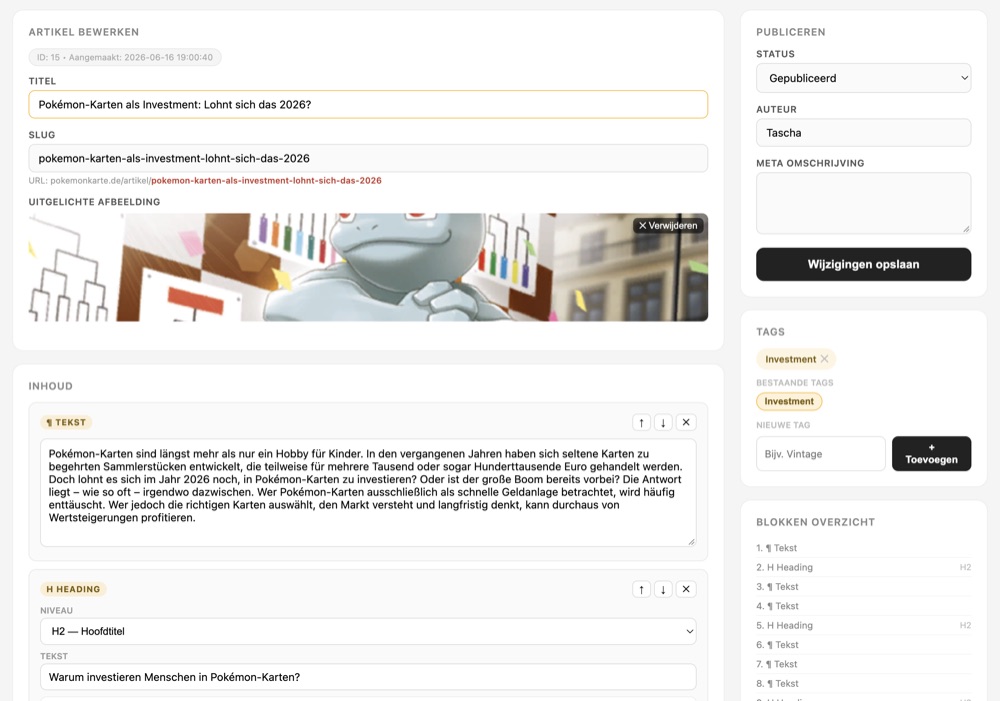Select existing tag Investment under Bestaande Tags
Image resolution: width=1000 pixels, height=701 pixels.
coord(789,401)
